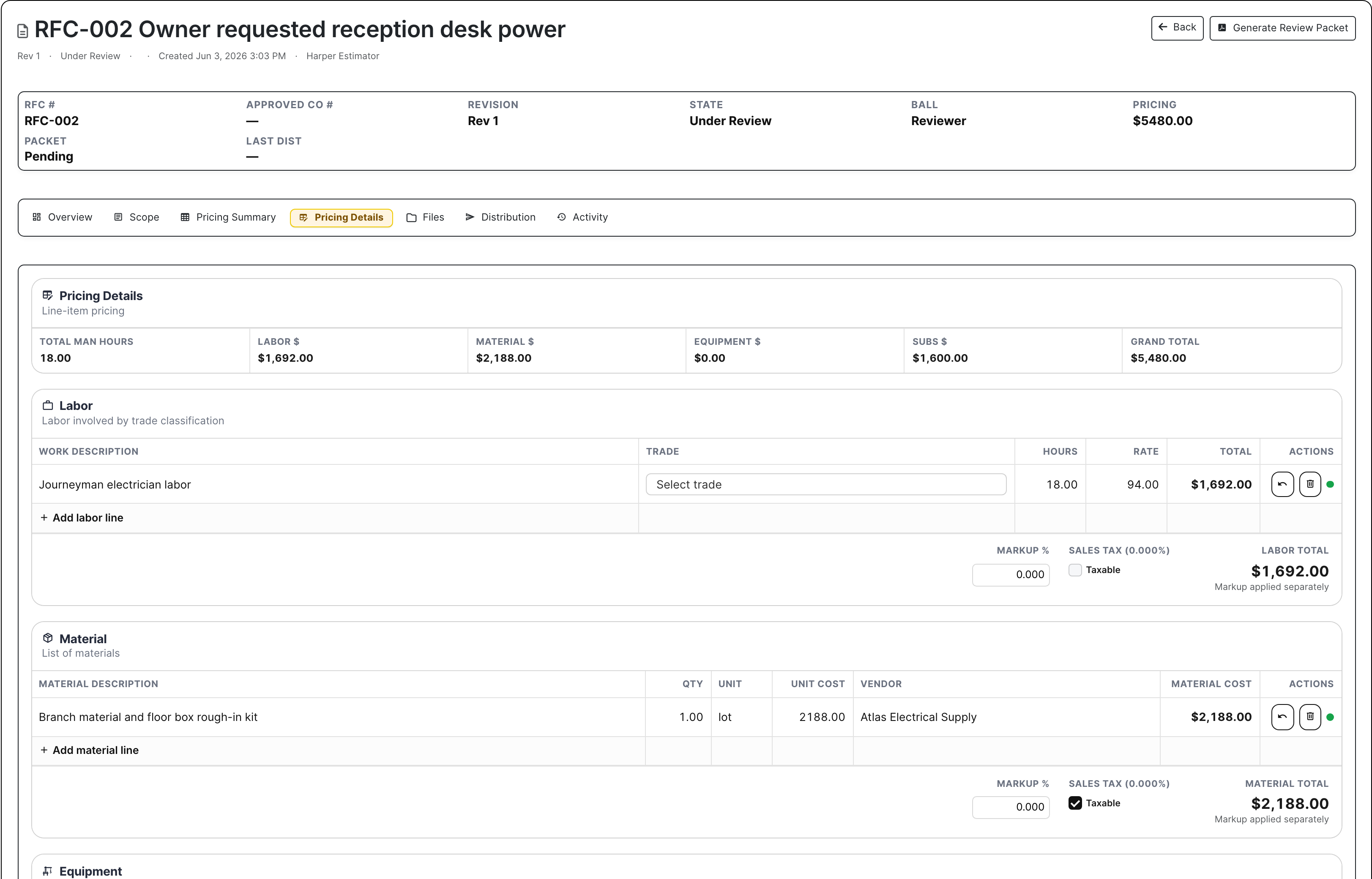1372x879 pixels.
Task: Open the Pricing Summary tab
Action: click(228, 218)
